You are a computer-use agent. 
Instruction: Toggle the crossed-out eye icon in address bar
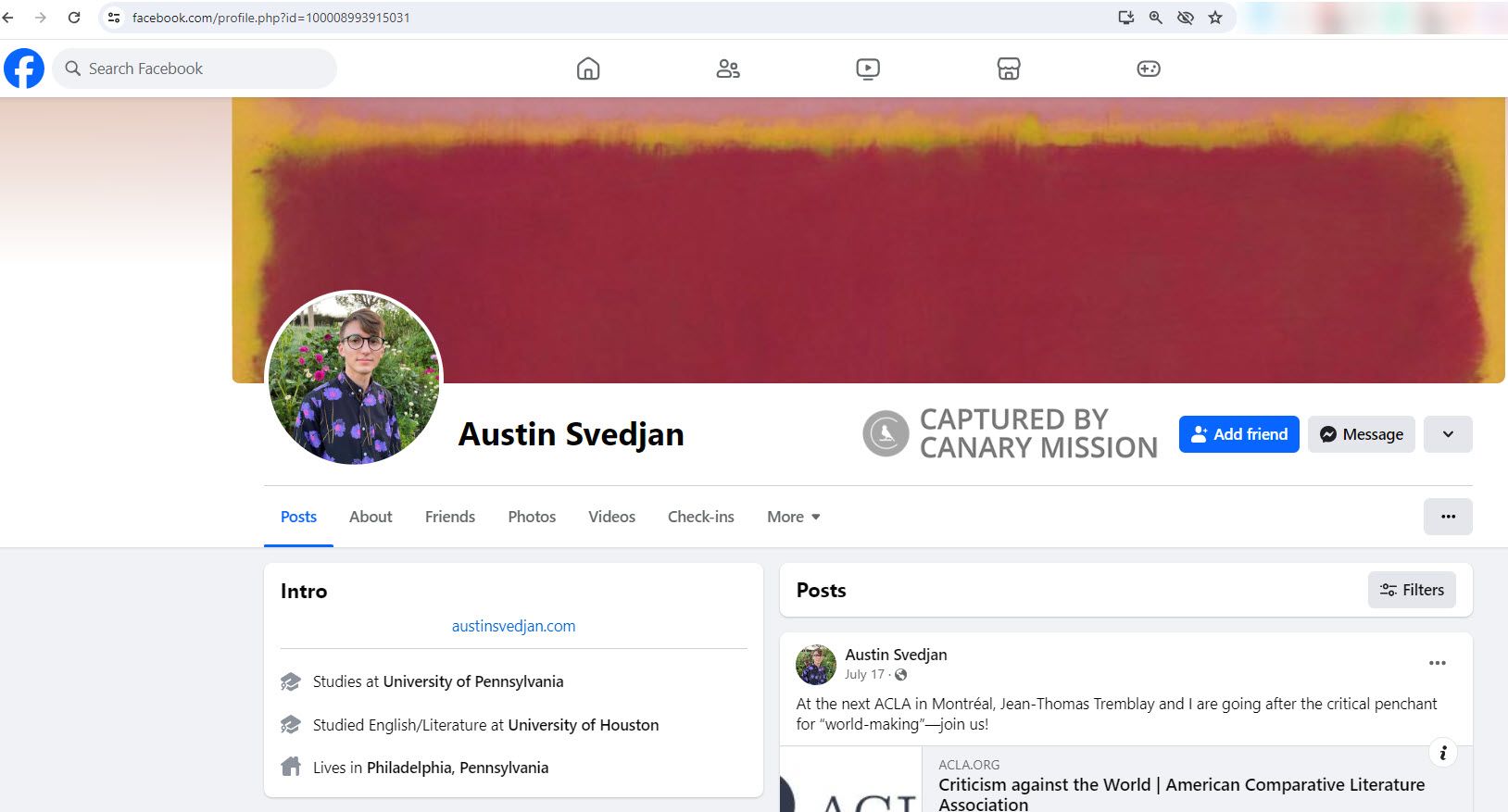coord(1186,18)
